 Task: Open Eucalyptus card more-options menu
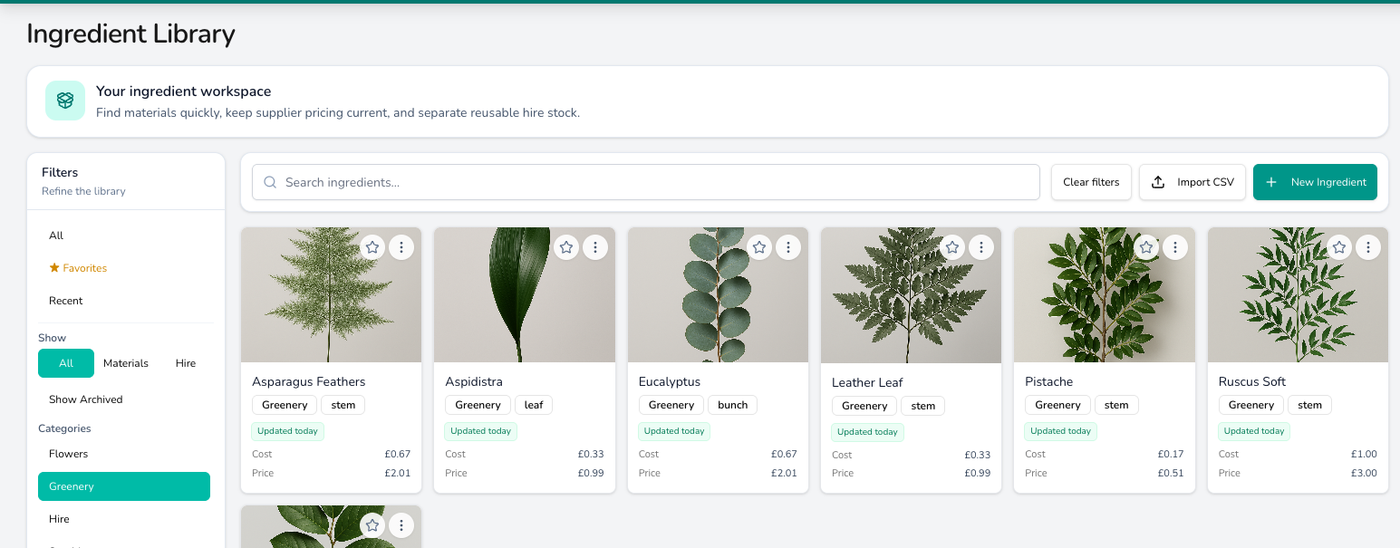click(788, 247)
